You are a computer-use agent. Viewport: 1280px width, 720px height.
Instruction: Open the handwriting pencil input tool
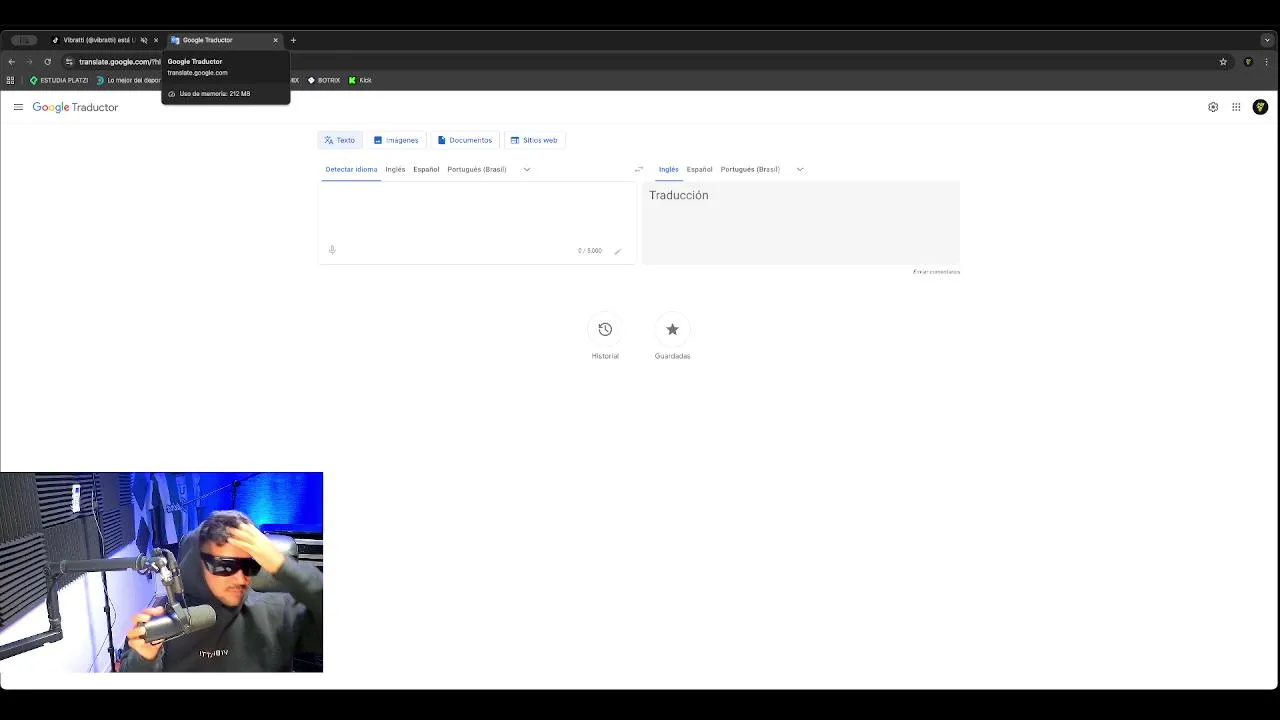[618, 251]
